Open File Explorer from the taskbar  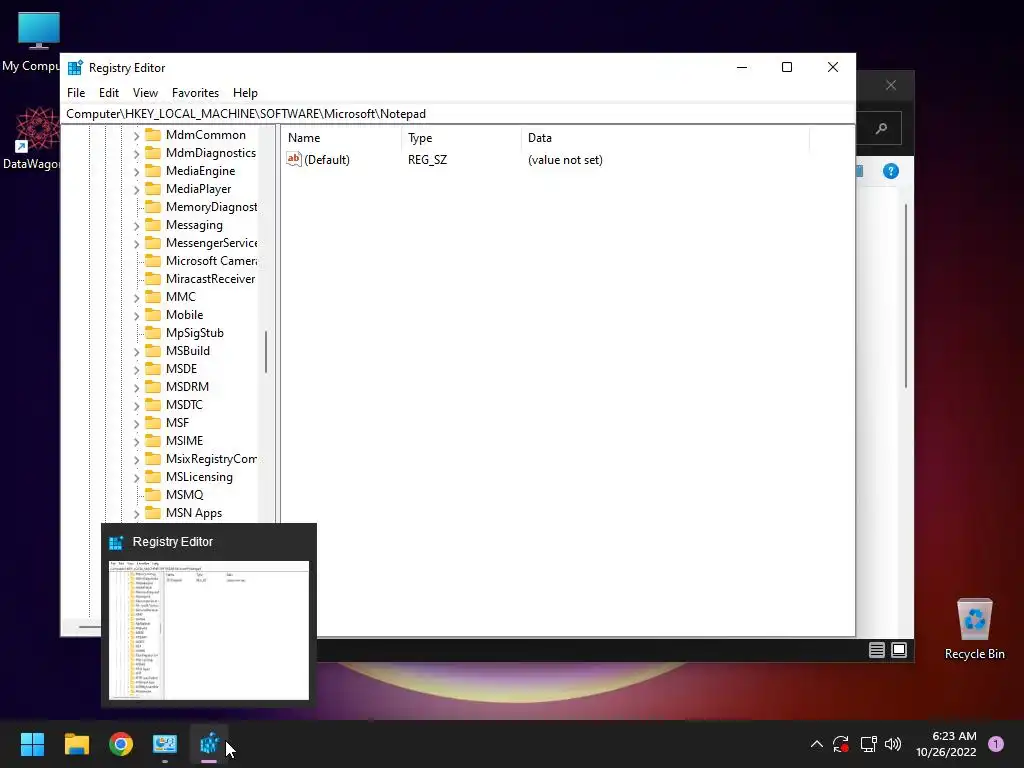pos(76,744)
